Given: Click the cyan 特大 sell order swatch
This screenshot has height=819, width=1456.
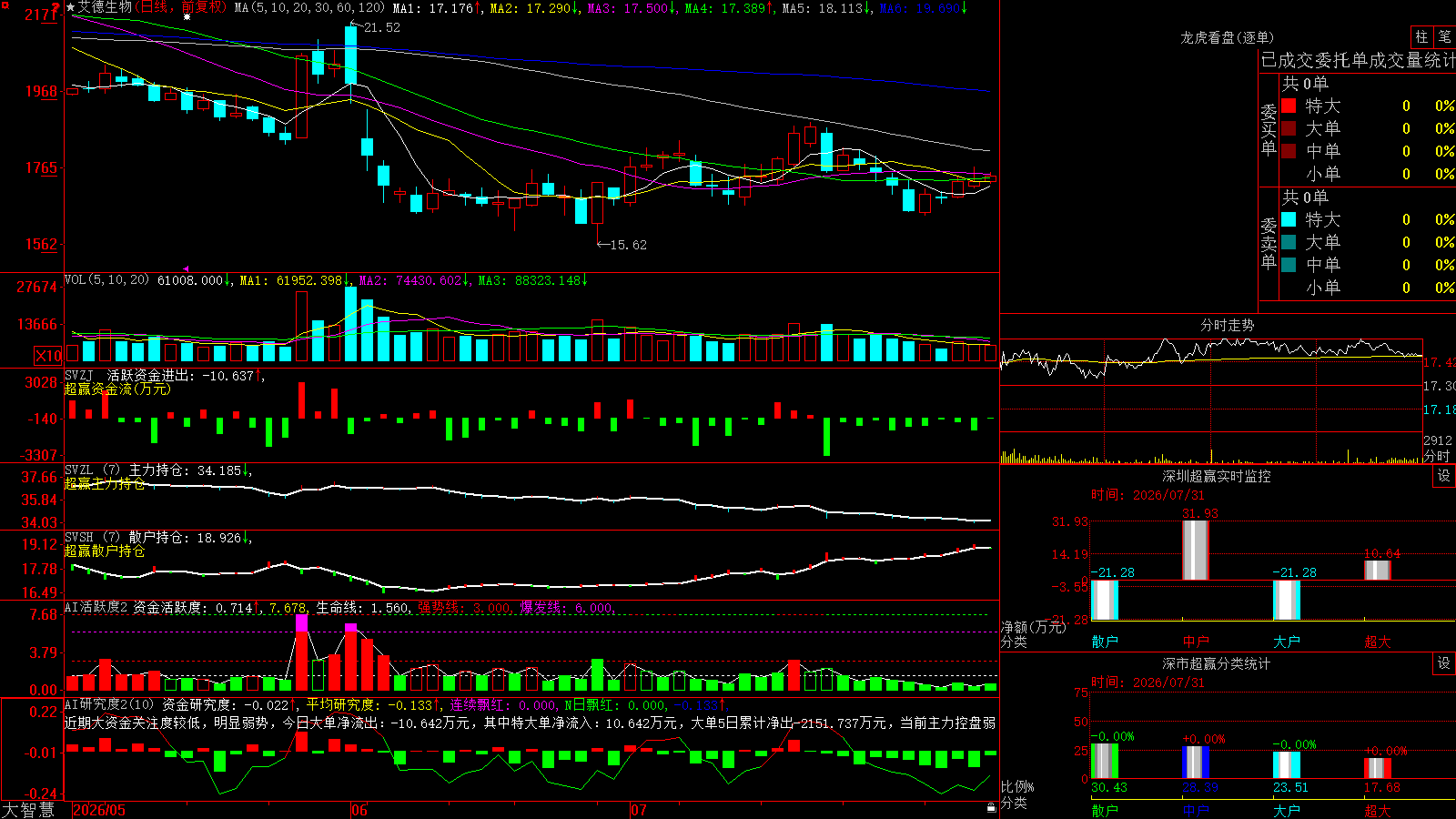Looking at the screenshot, I should (1289, 219).
